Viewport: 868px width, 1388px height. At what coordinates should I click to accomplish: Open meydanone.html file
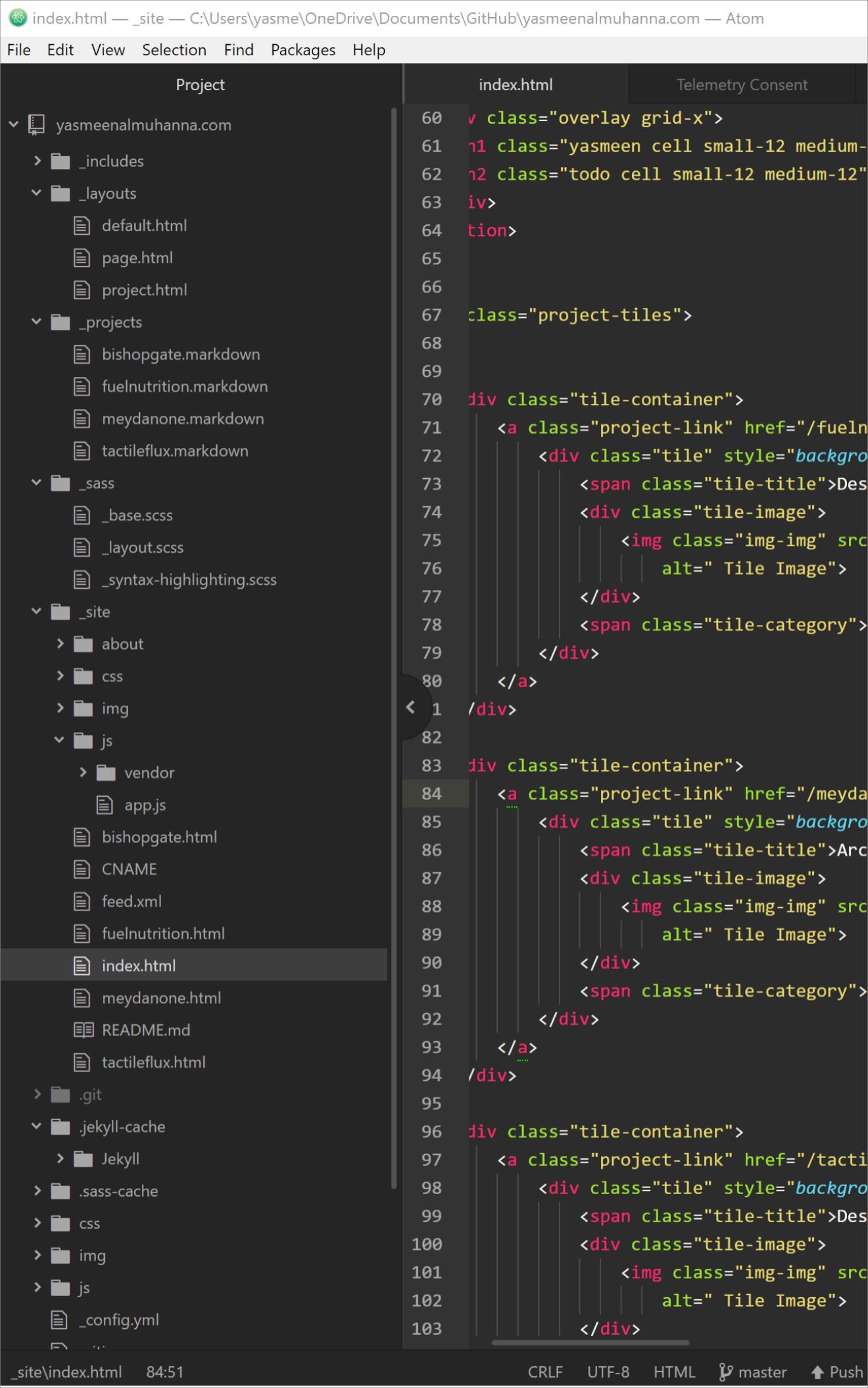(162, 998)
